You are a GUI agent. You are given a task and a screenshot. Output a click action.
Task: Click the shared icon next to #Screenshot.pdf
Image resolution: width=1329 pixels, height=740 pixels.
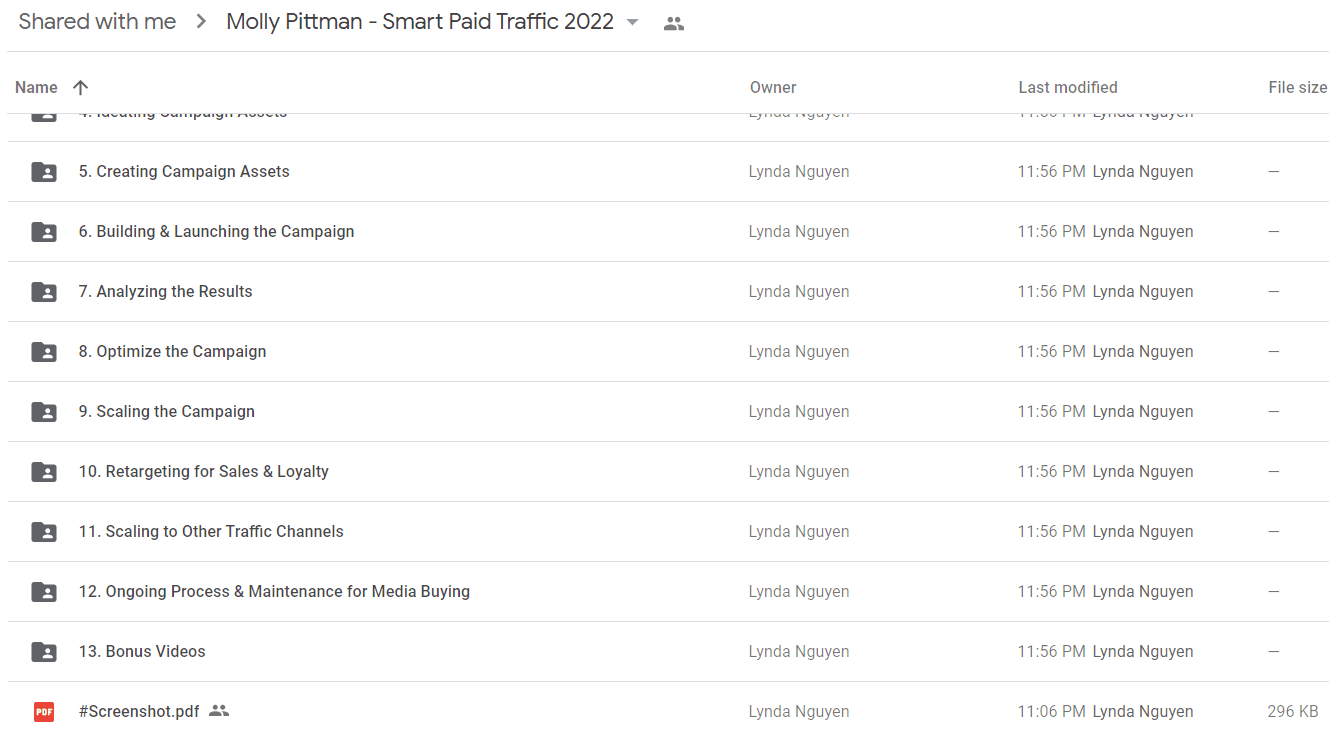219,711
